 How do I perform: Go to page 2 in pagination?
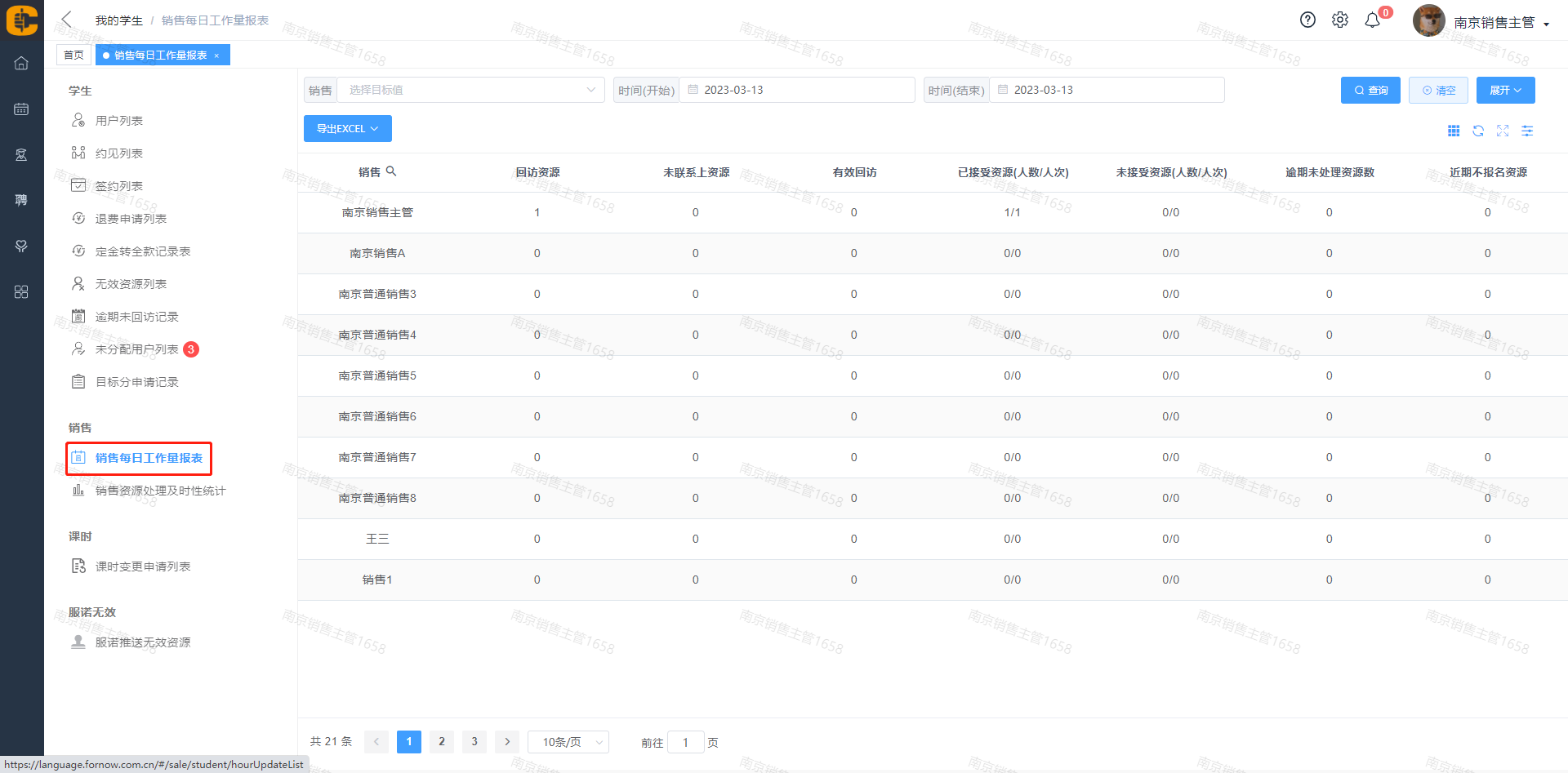pos(442,741)
